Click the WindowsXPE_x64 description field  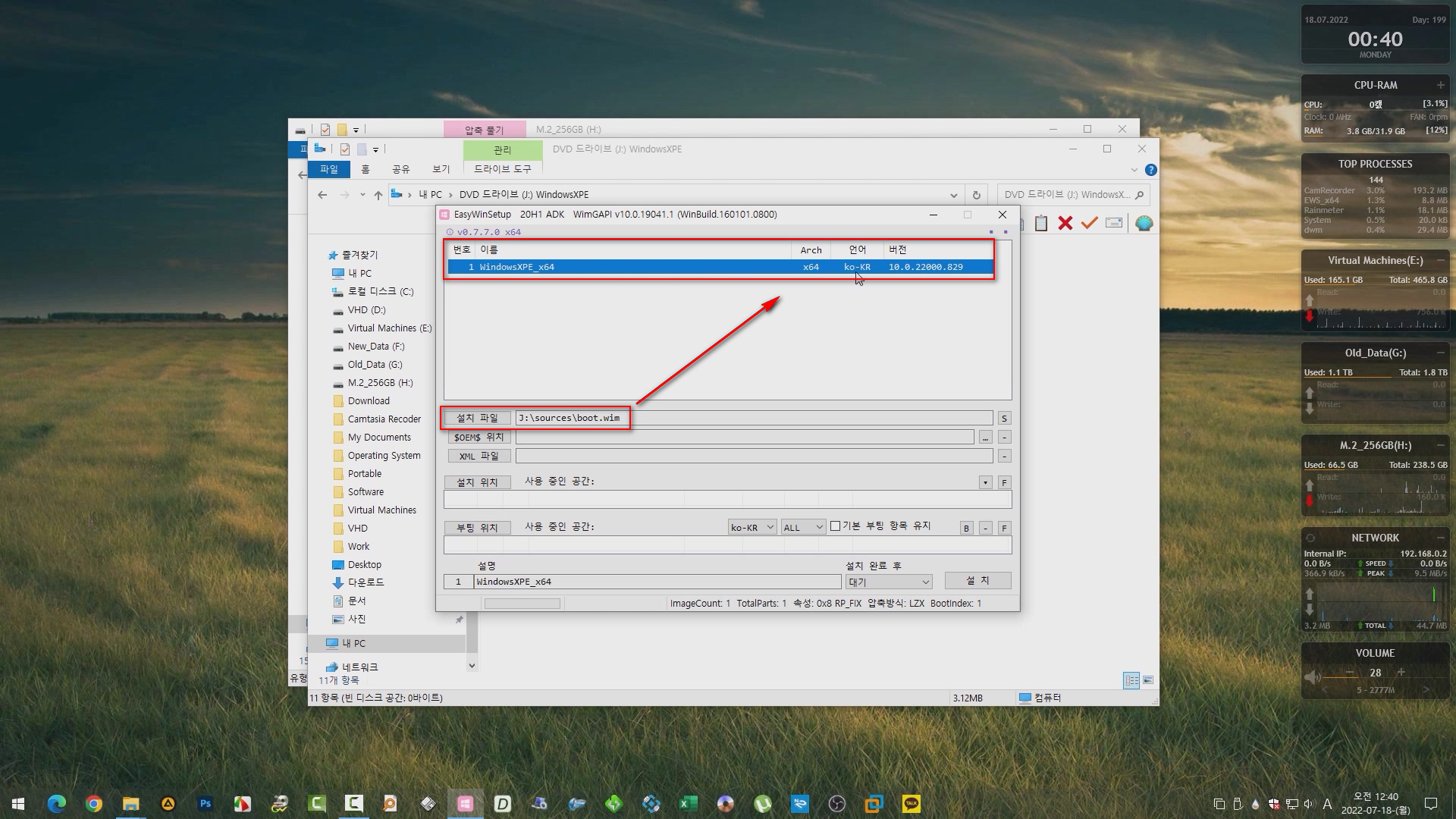pos(657,582)
